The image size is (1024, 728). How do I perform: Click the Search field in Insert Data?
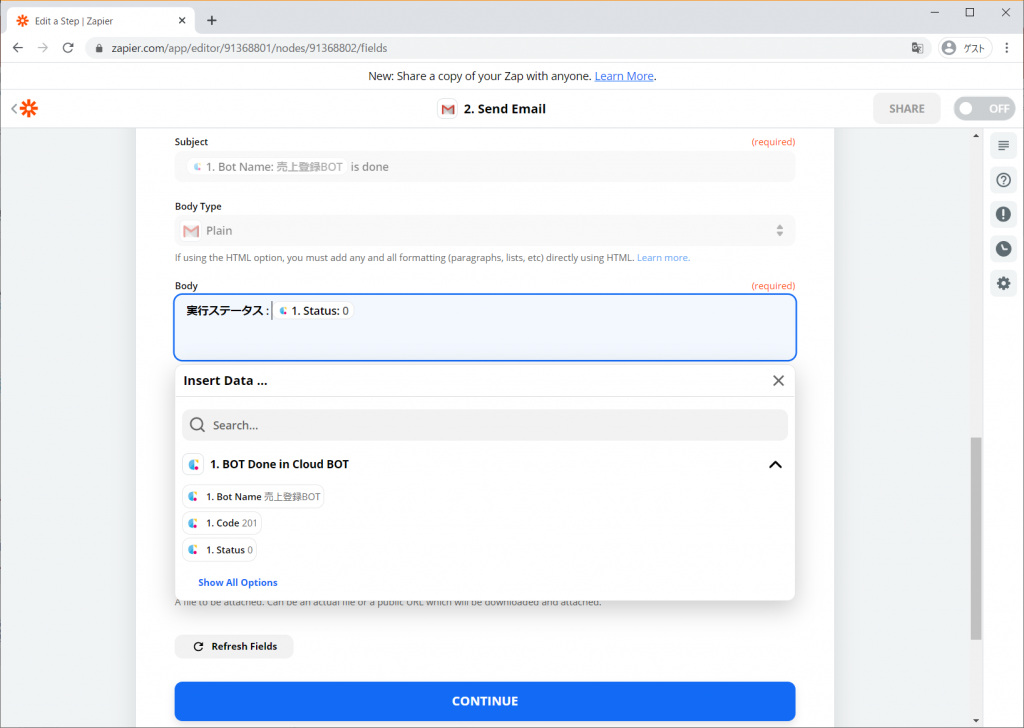pyautogui.click(x=485, y=425)
